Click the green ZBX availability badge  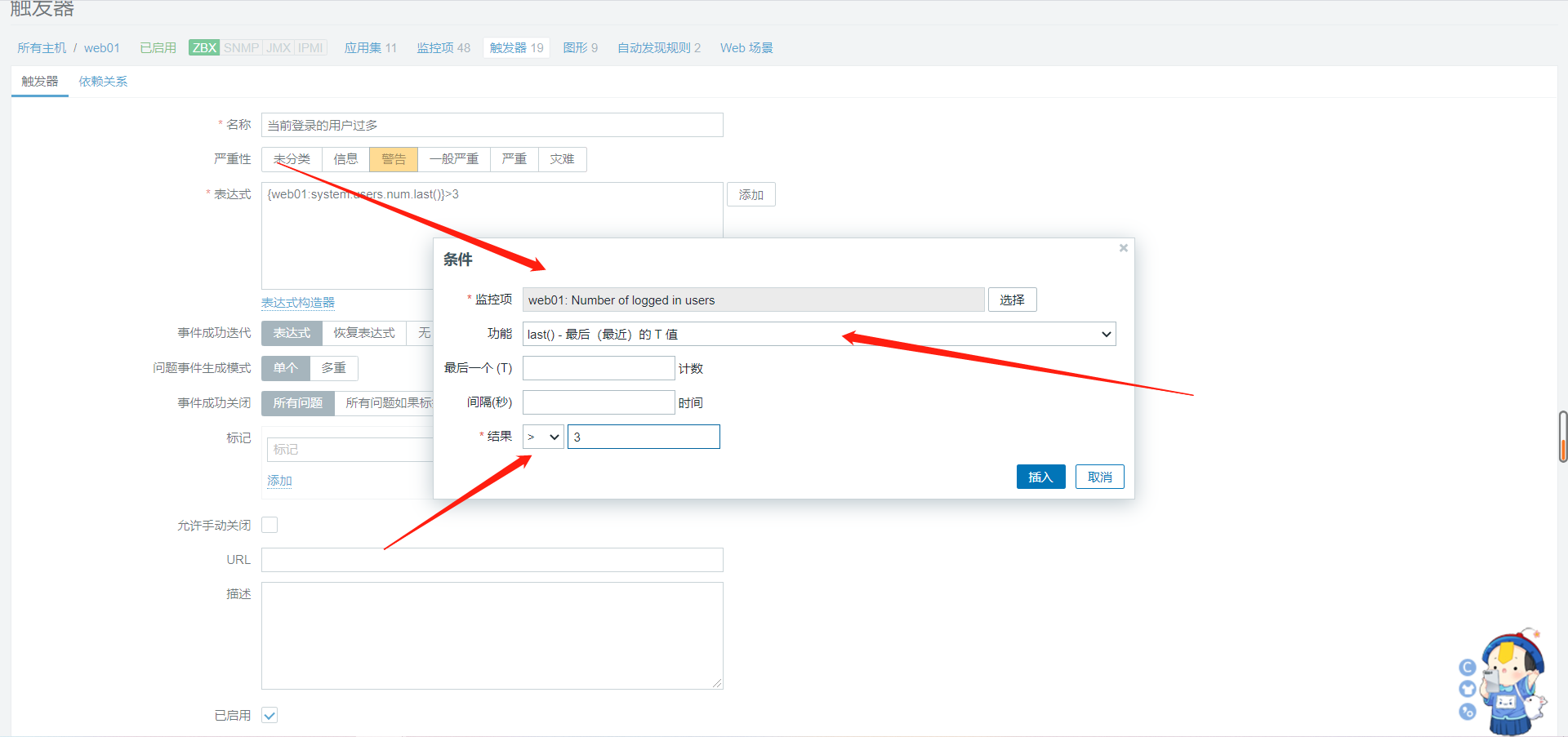click(x=204, y=48)
